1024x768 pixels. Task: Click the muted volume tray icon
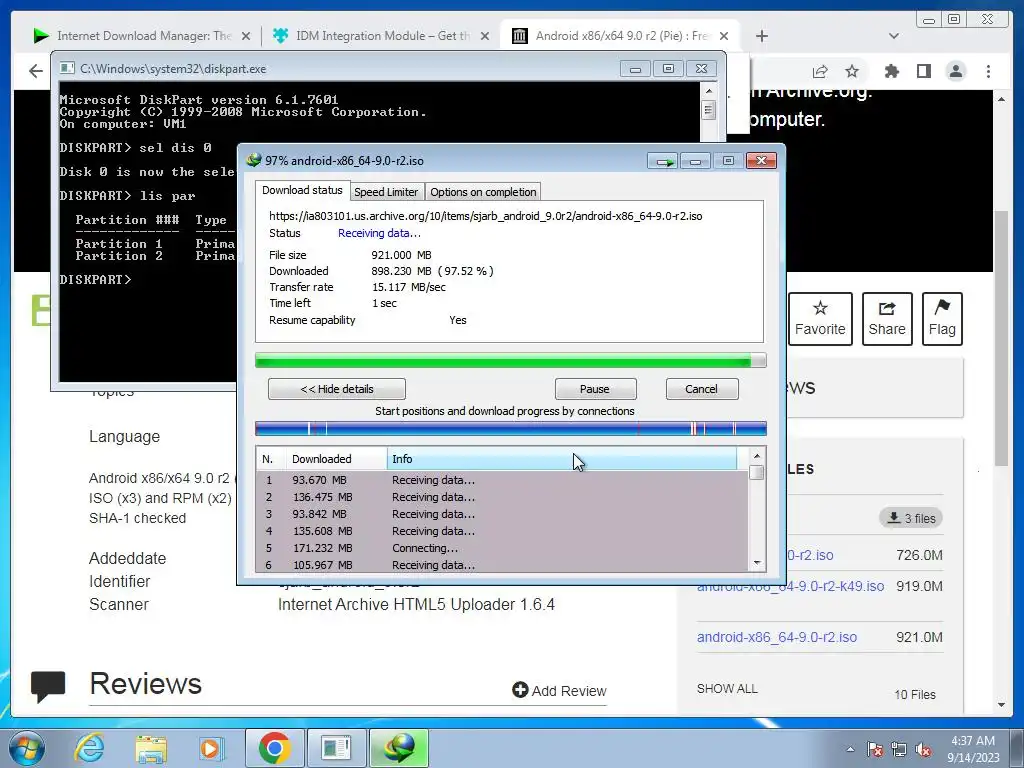coord(923,749)
